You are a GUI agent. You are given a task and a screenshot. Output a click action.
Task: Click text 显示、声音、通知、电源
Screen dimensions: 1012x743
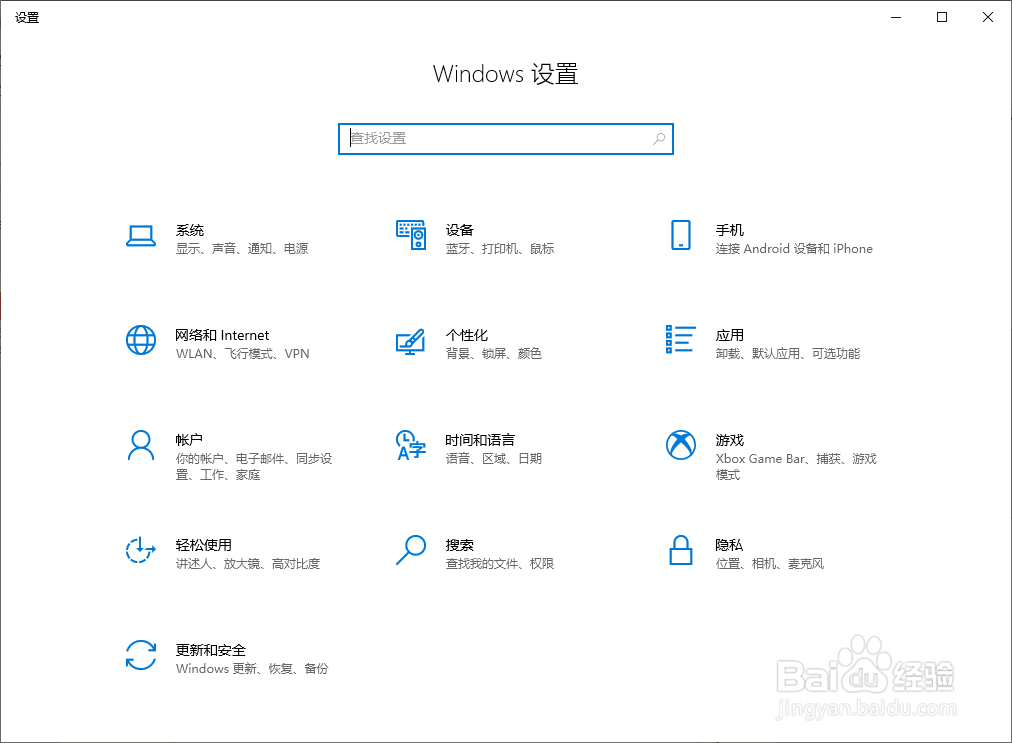pyautogui.click(x=242, y=249)
